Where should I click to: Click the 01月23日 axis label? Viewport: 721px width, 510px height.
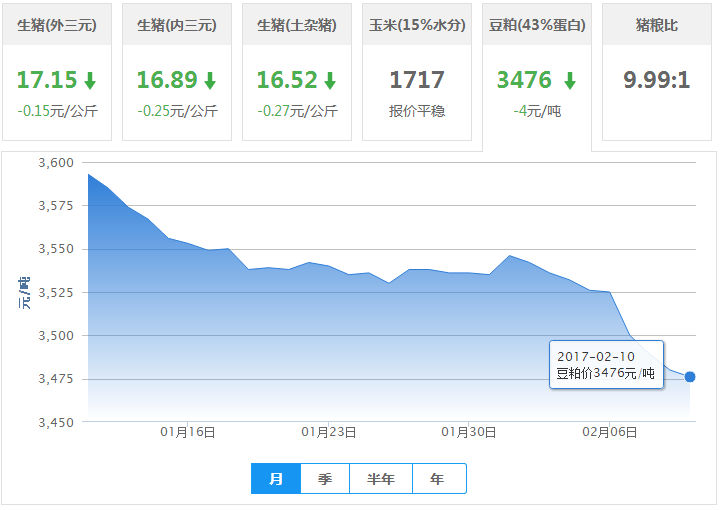click(329, 432)
